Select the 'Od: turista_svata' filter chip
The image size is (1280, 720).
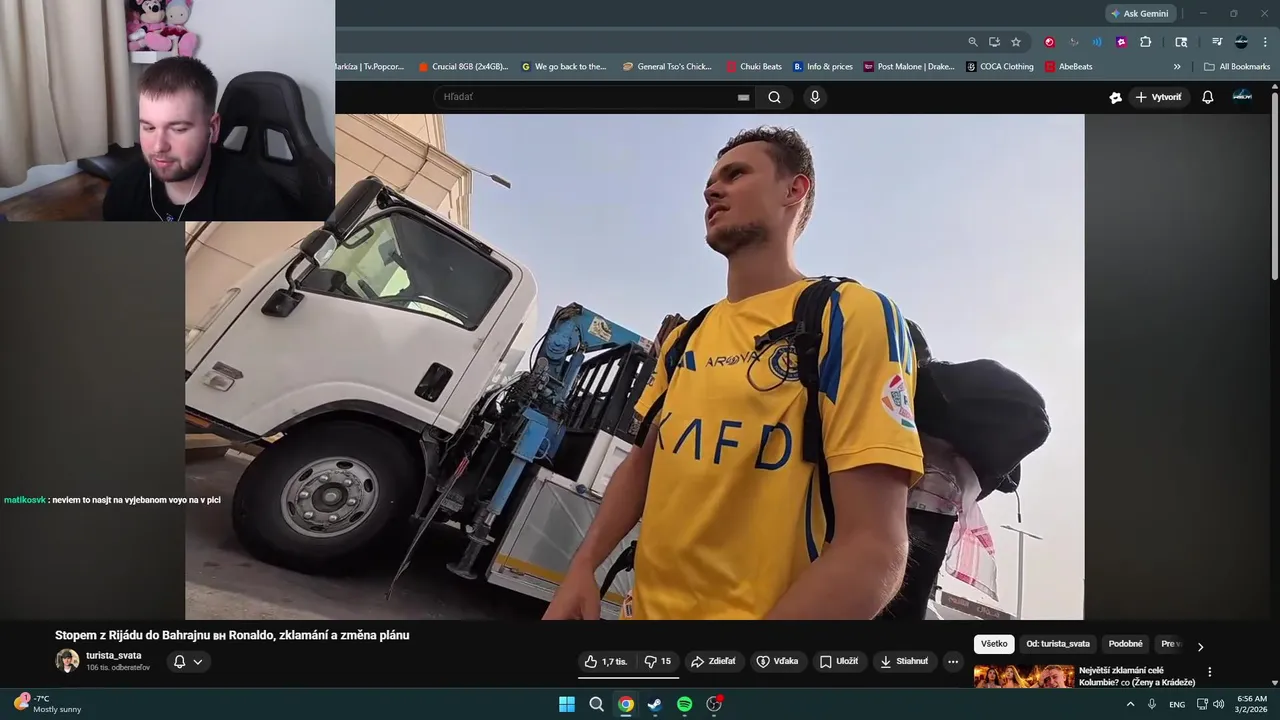1058,644
